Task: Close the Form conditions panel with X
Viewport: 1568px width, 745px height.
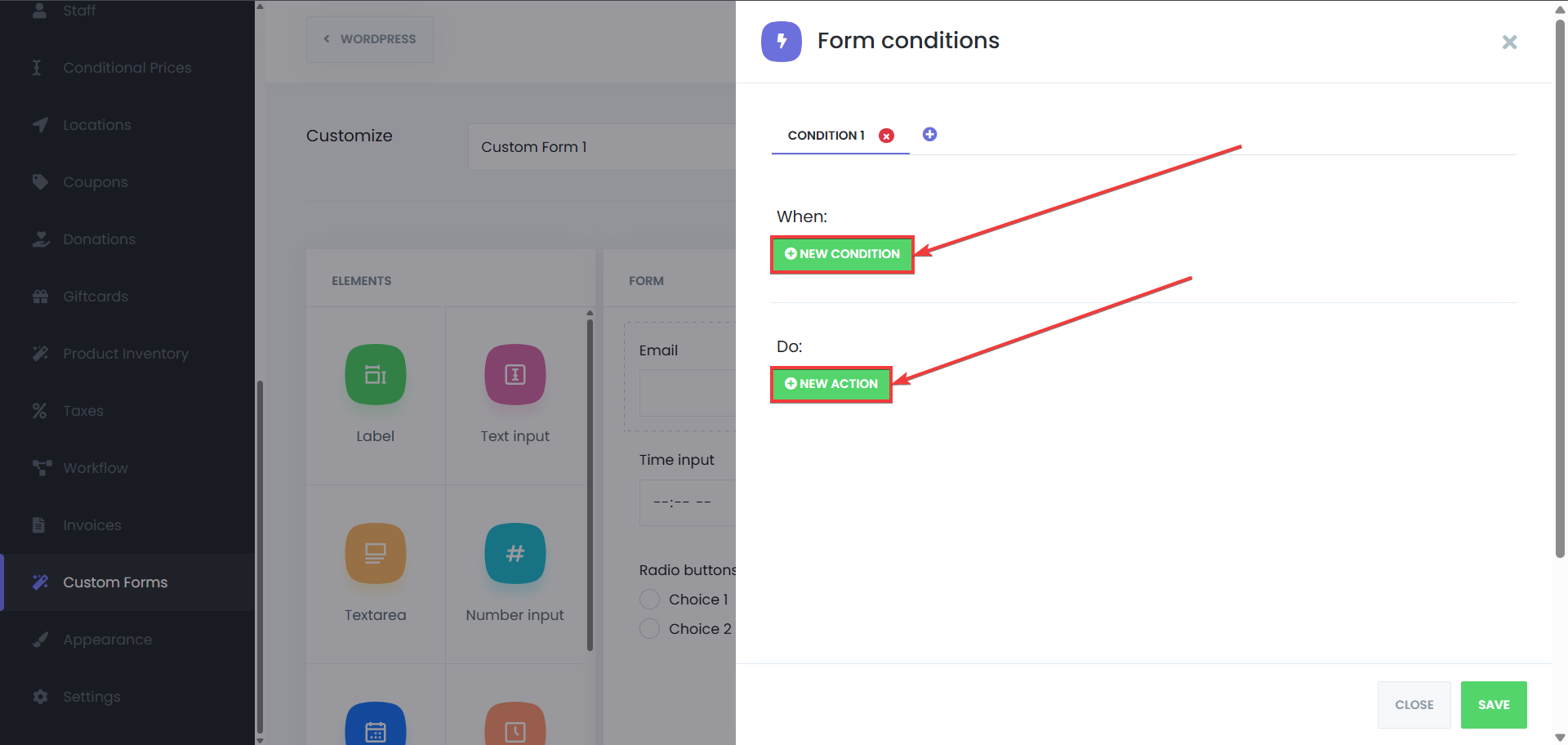Action: 1509,42
